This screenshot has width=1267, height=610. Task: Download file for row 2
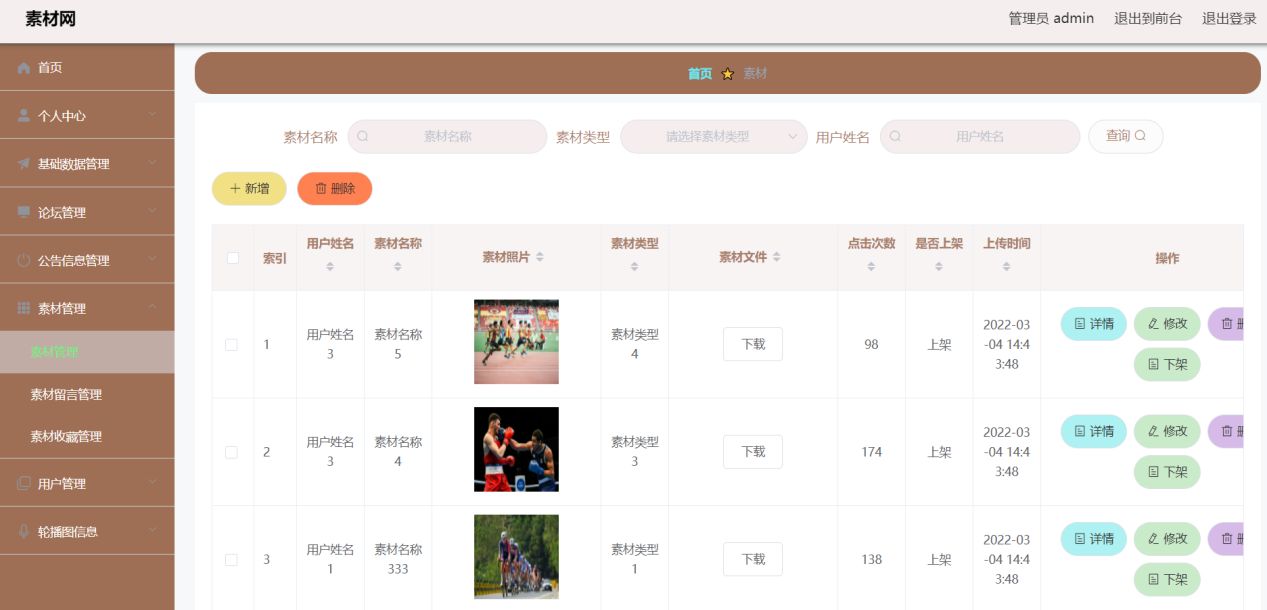753,452
